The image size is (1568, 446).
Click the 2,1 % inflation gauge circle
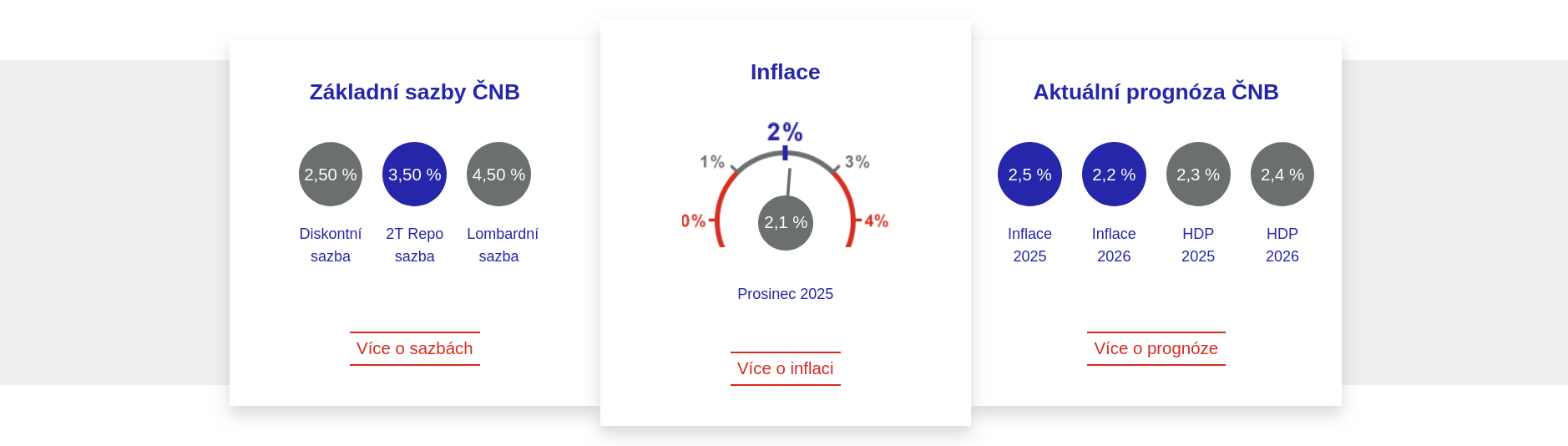click(786, 222)
